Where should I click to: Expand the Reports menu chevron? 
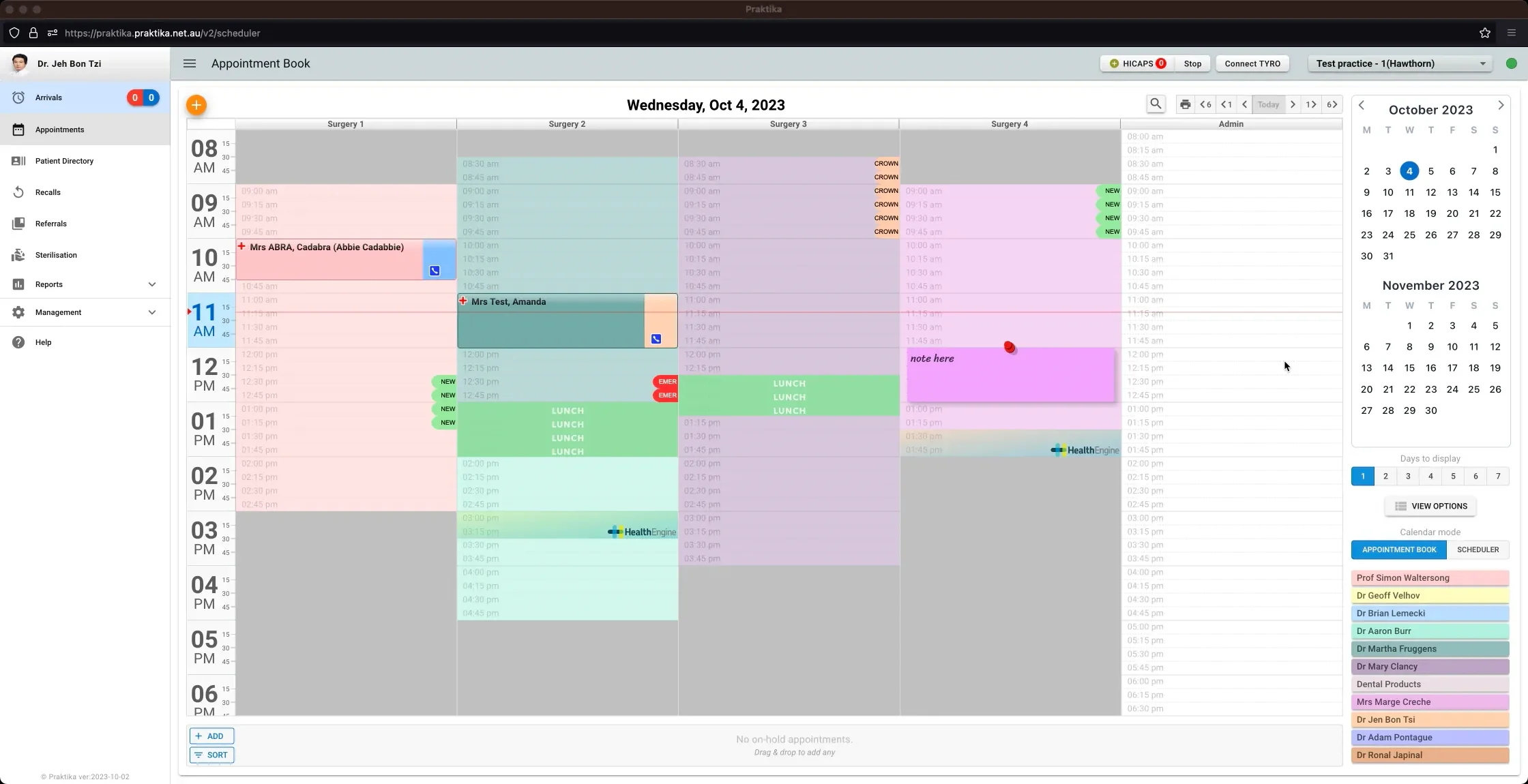pos(152,284)
